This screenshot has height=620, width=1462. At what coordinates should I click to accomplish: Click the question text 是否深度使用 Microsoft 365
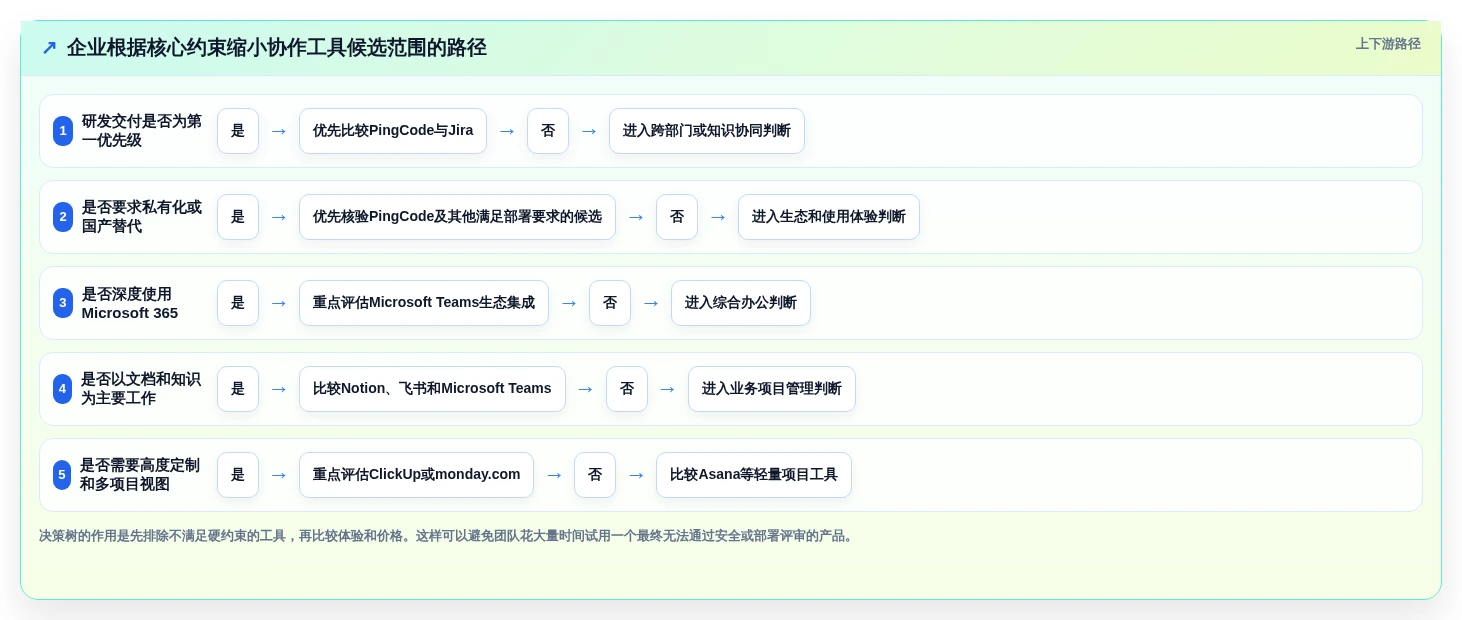click(130, 303)
